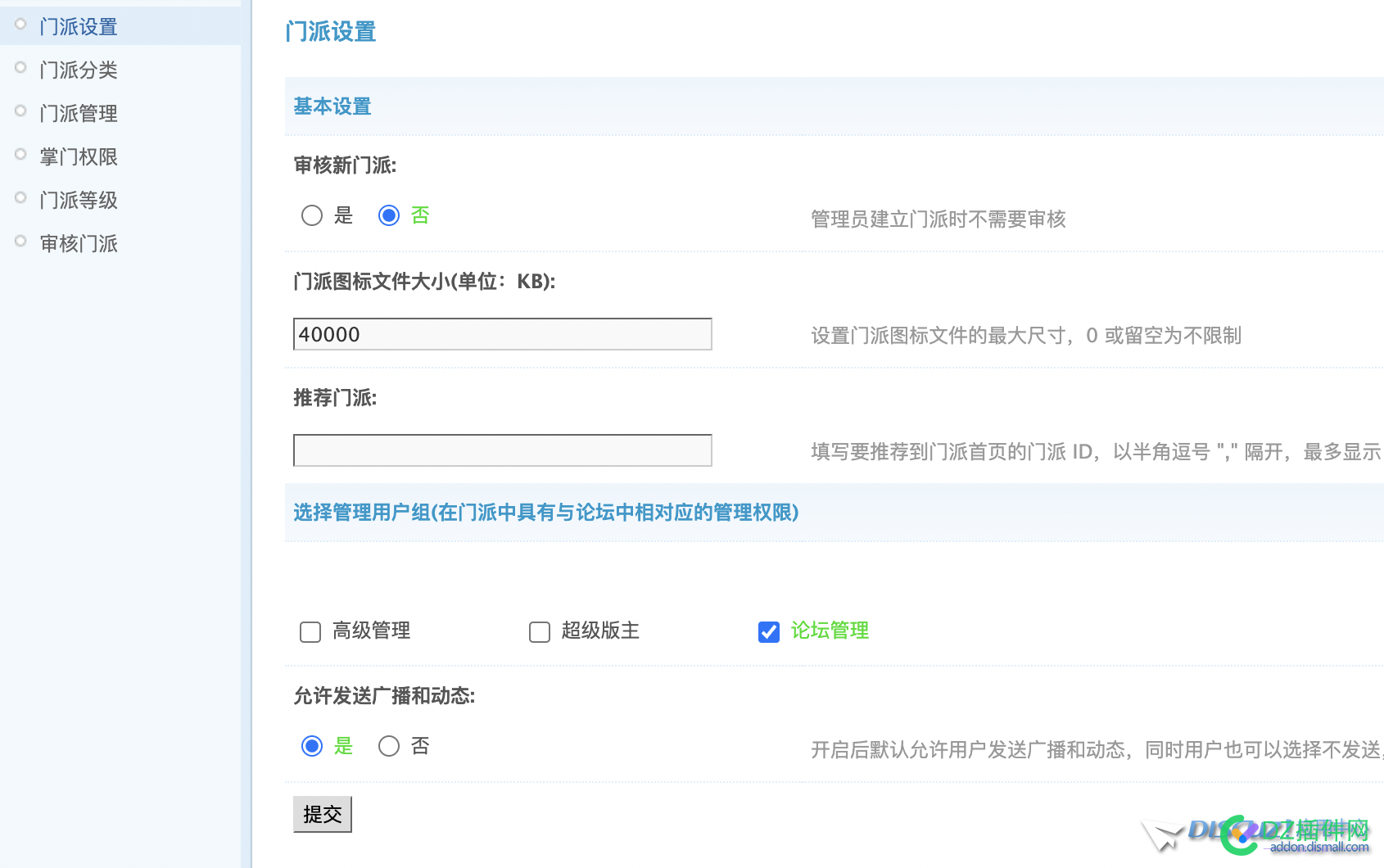Click the 提交 submit button
This screenshot has height=868, width=1384.
323,814
